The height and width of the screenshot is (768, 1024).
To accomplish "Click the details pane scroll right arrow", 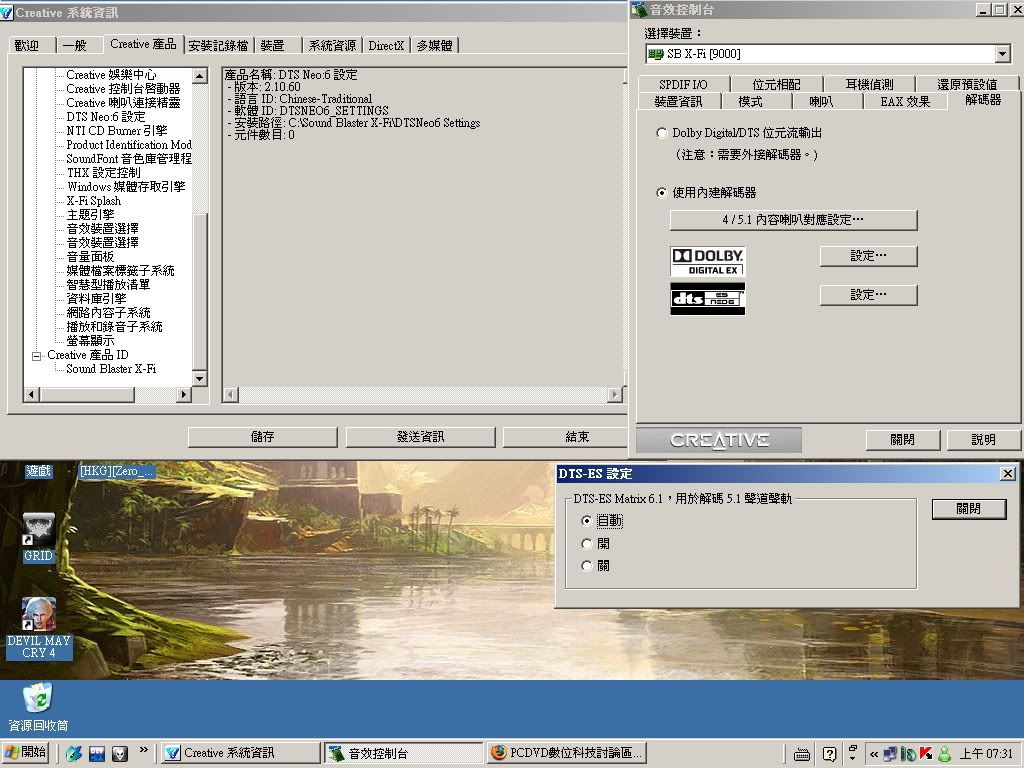I will (x=615, y=394).
